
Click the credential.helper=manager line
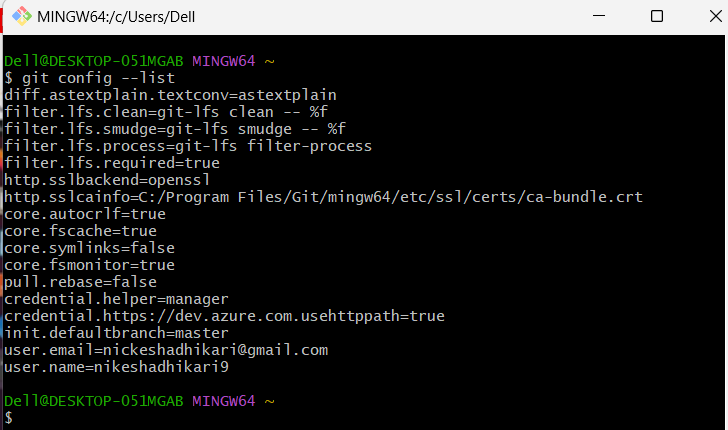click(x=116, y=299)
